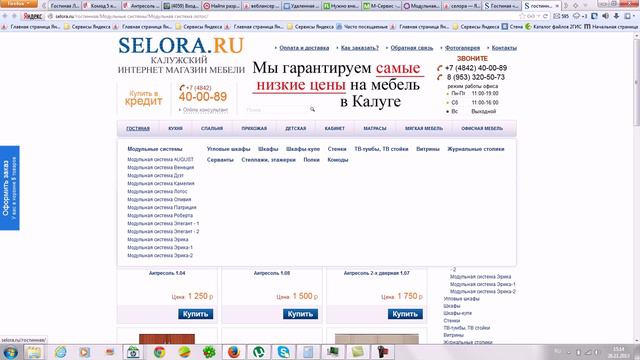The image size is (640, 360).
Task: Select the 'Матрасы' menu item
Action: (x=375, y=128)
